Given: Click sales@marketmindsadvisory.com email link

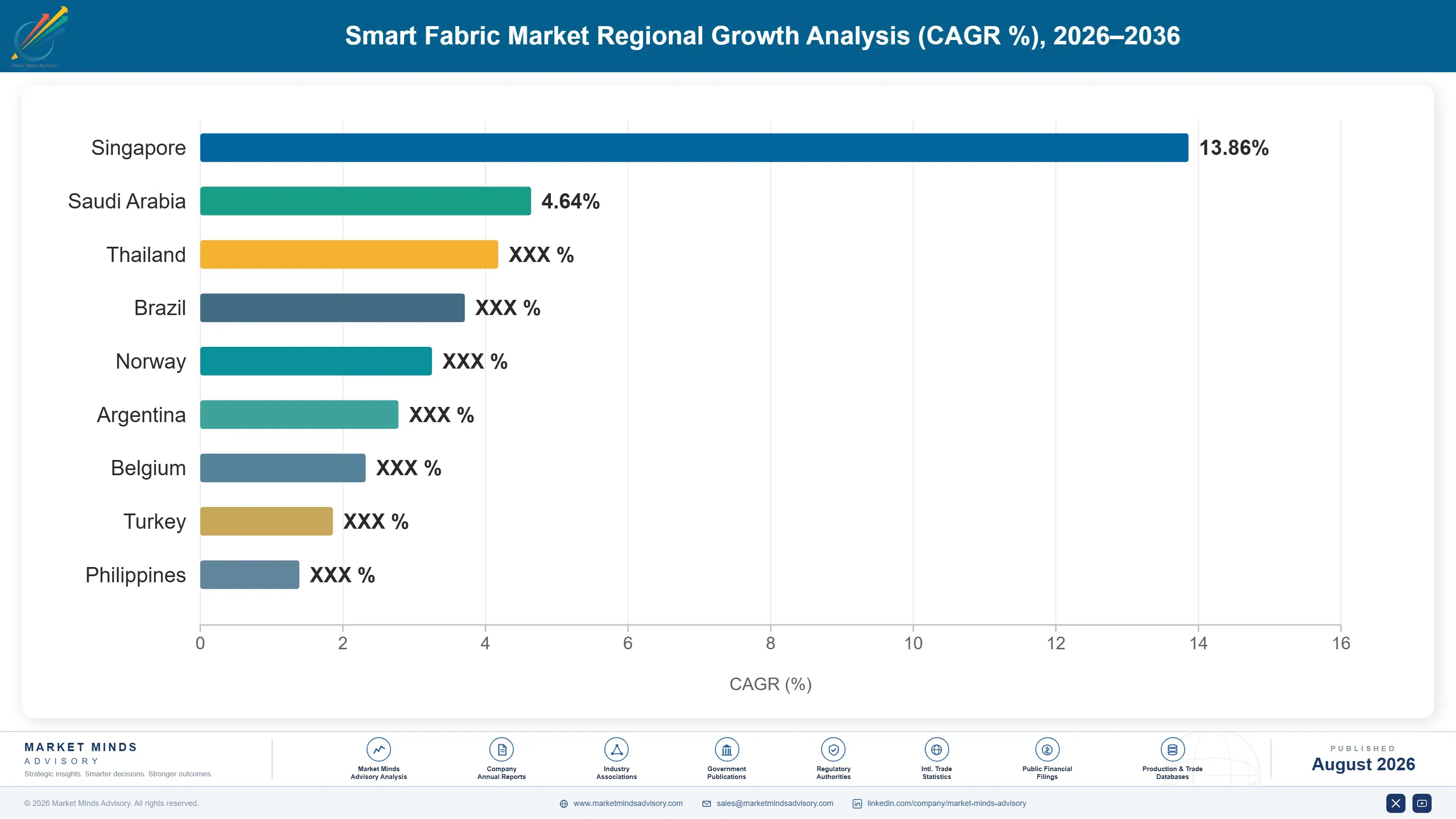Looking at the screenshot, I should click(775, 803).
